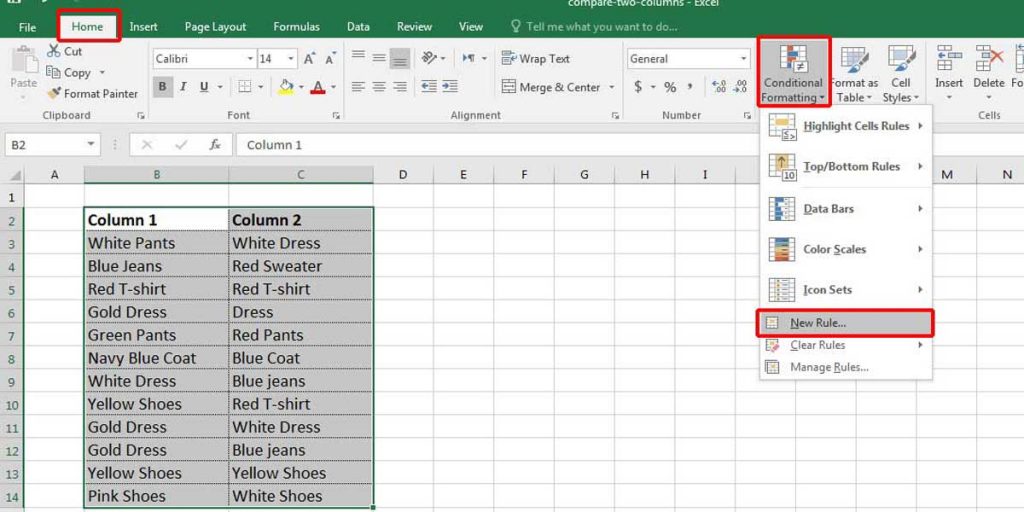Click the Conditional Formatting button

coord(793,72)
